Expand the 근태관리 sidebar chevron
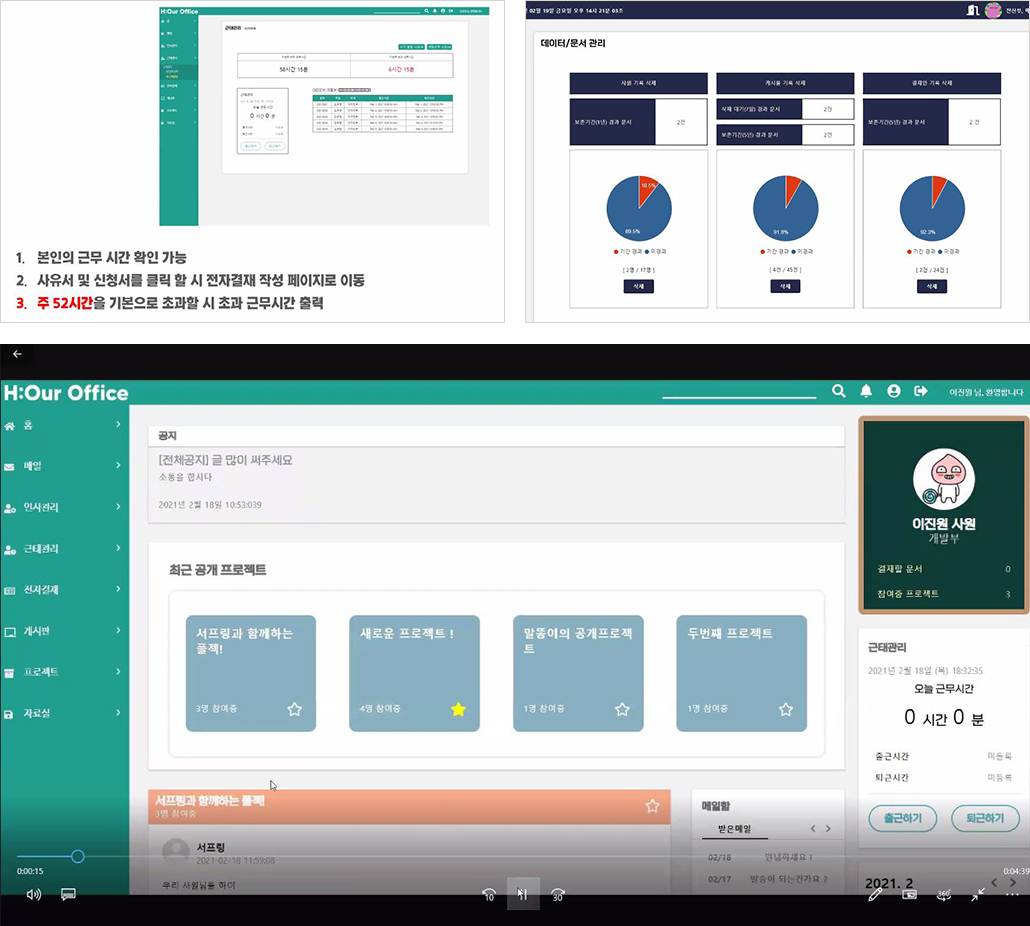This screenshot has height=926, width=1030. [118, 548]
